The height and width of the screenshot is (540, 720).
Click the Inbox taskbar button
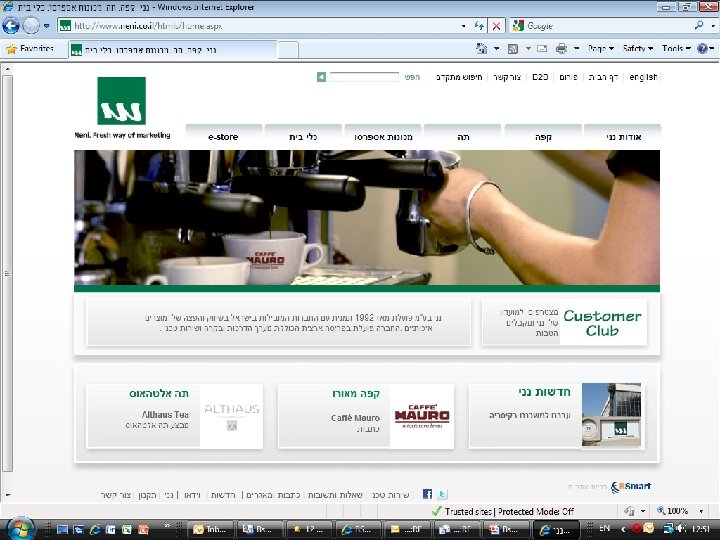tap(212, 529)
